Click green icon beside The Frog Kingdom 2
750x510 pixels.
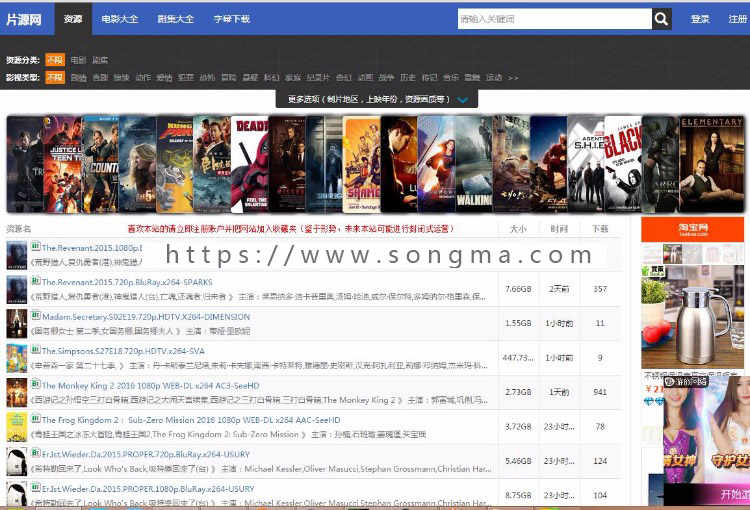[x=36, y=419]
